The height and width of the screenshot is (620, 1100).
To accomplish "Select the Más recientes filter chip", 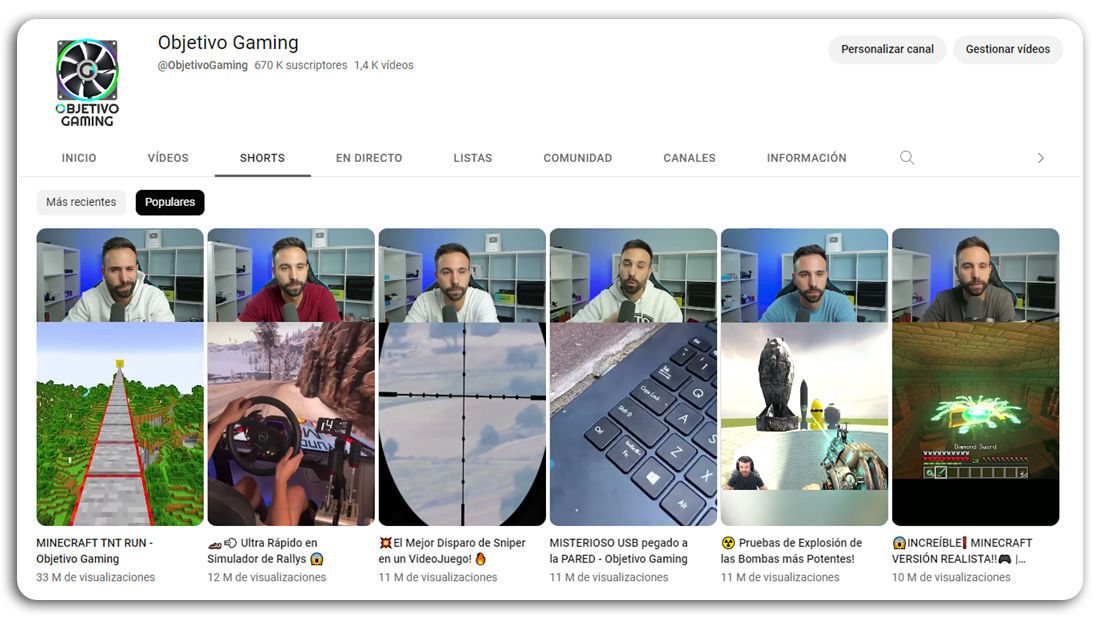I will (81, 202).
